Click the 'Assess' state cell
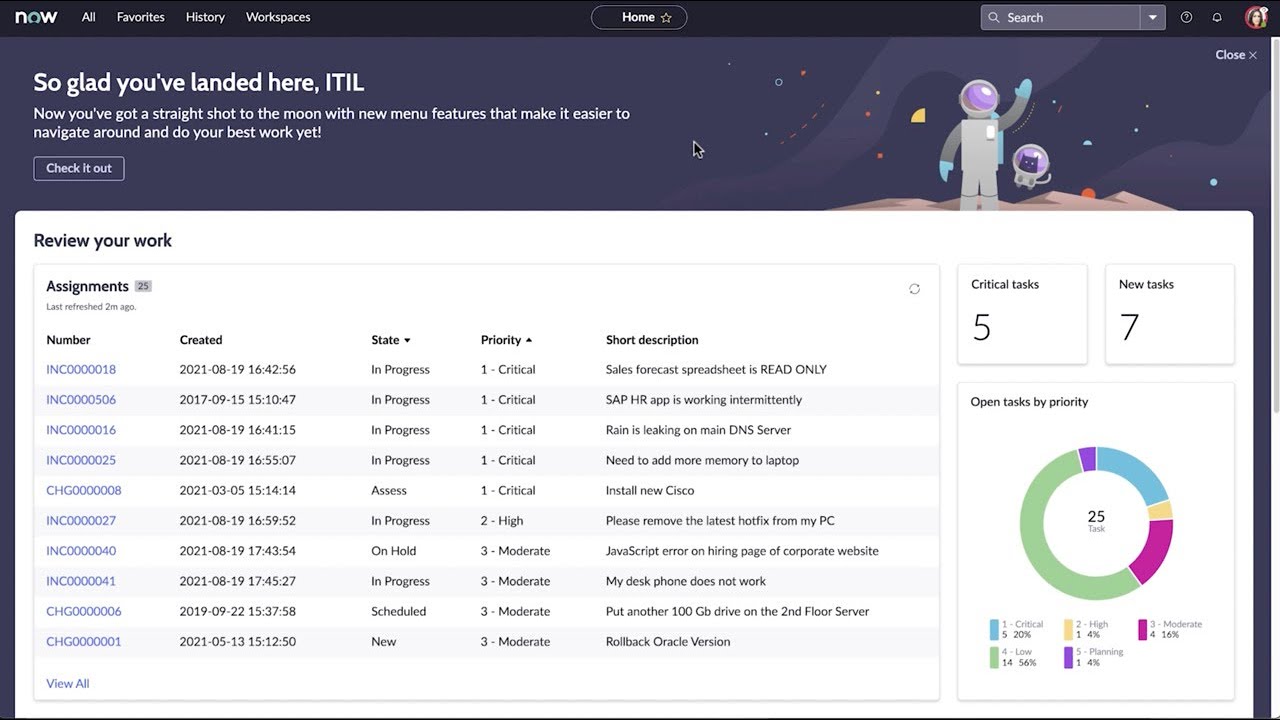1280x720 pixels. [x=389, y=490]
